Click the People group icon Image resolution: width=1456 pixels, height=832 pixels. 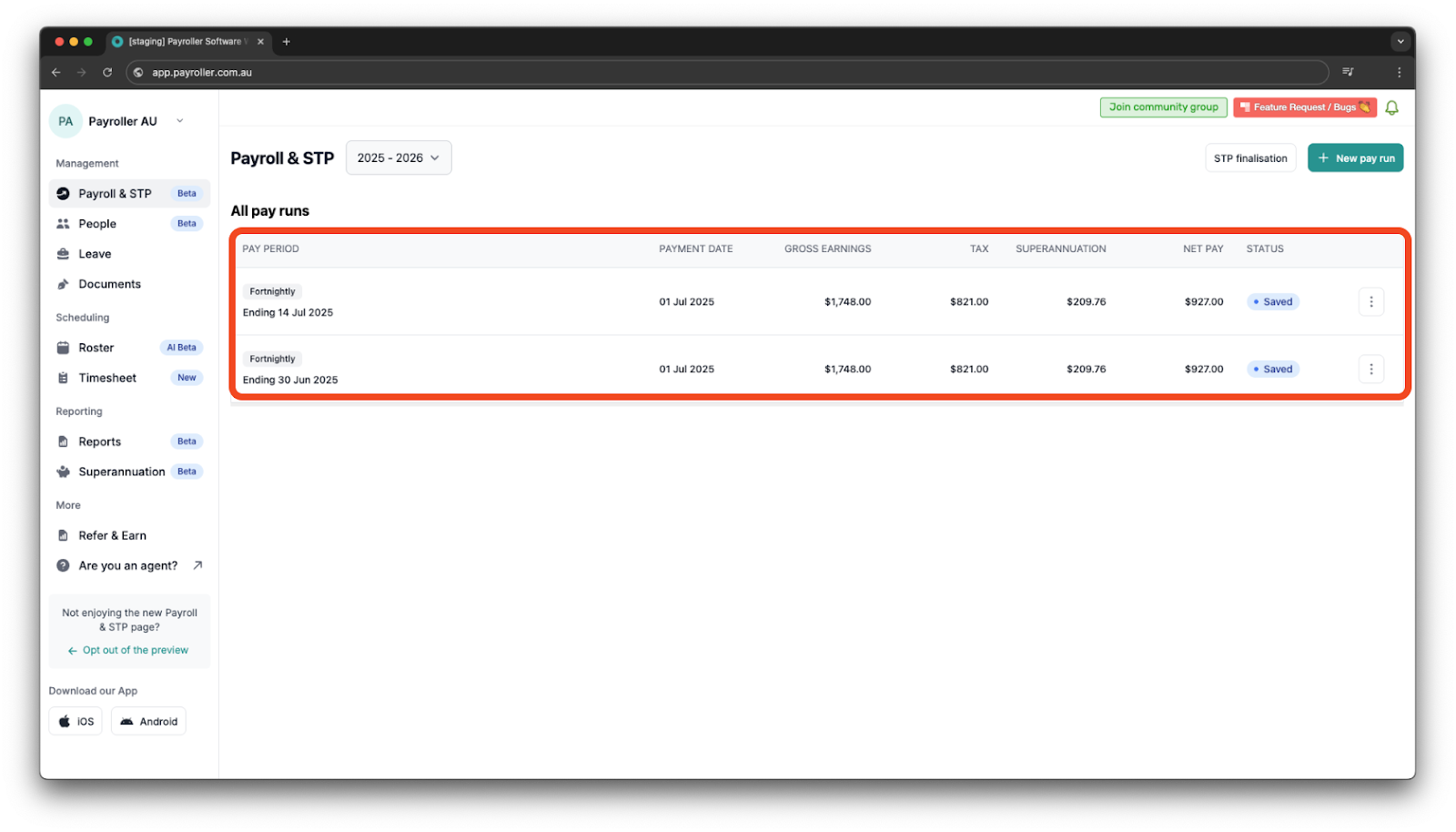click(63, 223)
